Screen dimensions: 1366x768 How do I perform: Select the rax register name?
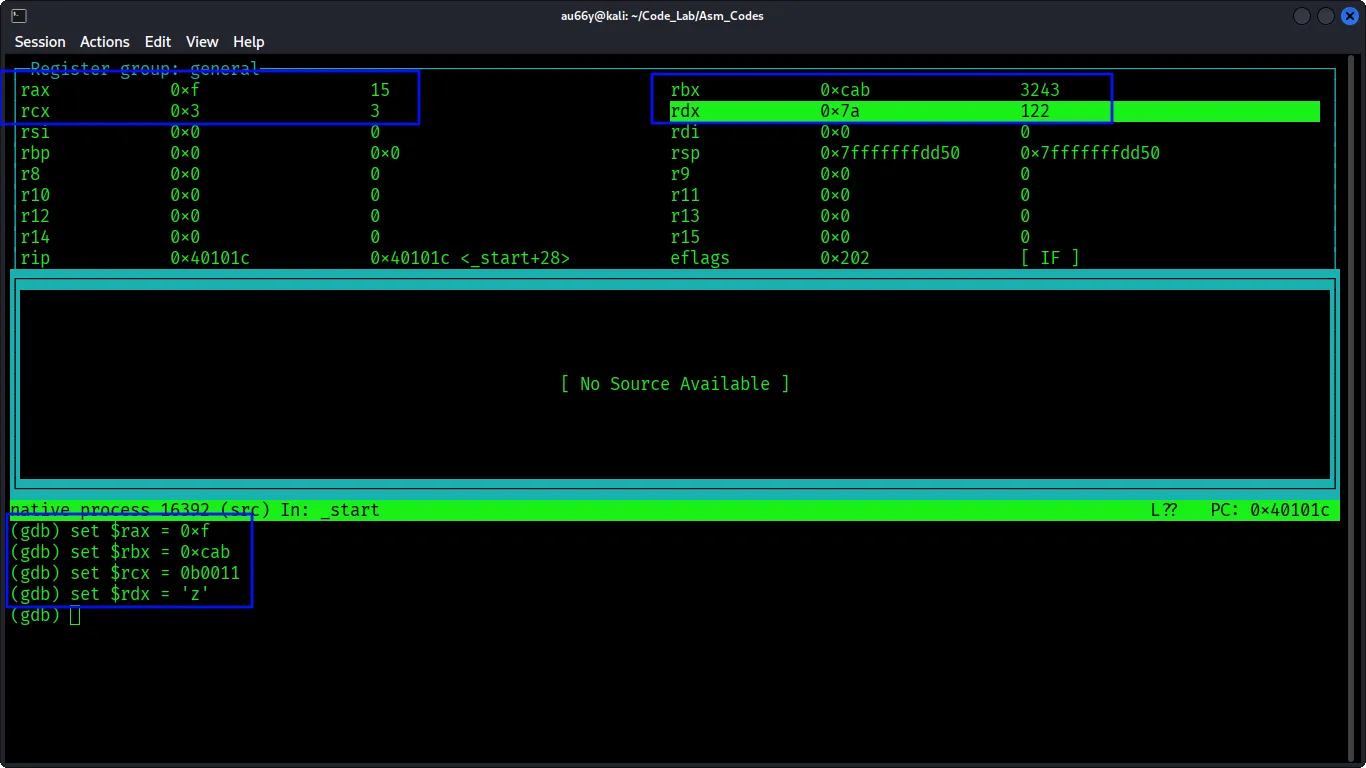pos(35,90)
